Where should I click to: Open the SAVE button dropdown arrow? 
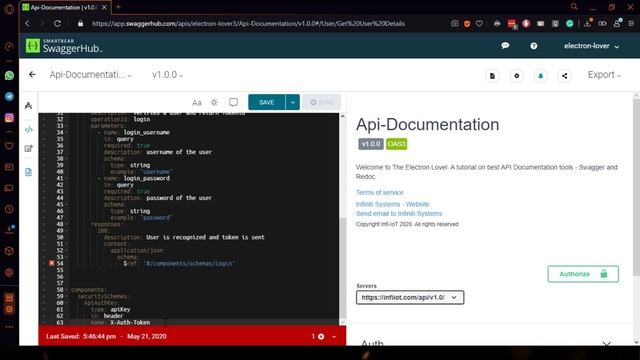point(293,102)
